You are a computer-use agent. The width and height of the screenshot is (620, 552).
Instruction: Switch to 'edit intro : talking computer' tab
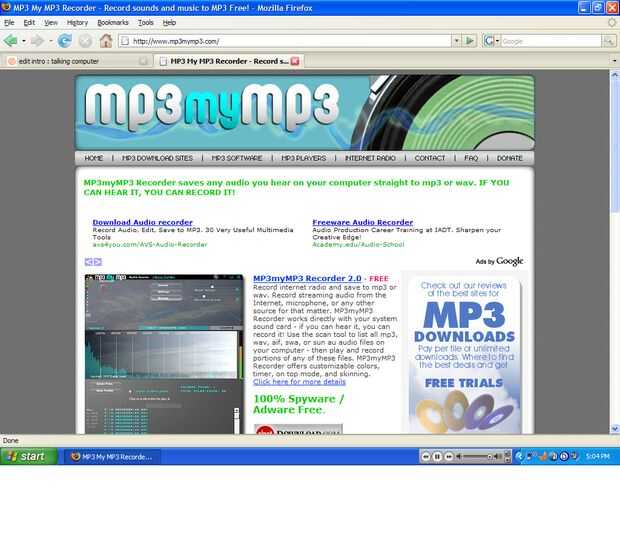tap(78, 61)
